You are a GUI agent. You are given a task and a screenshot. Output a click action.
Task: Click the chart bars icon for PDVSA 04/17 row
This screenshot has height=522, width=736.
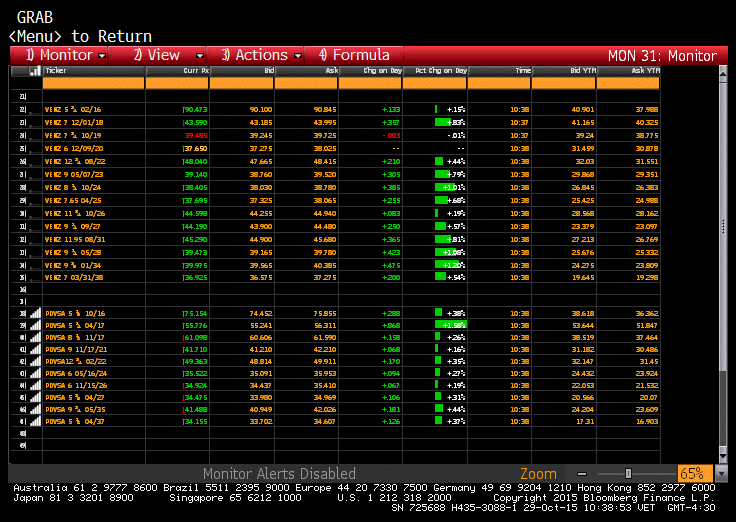pyautogui.click(x=35, y=325)
